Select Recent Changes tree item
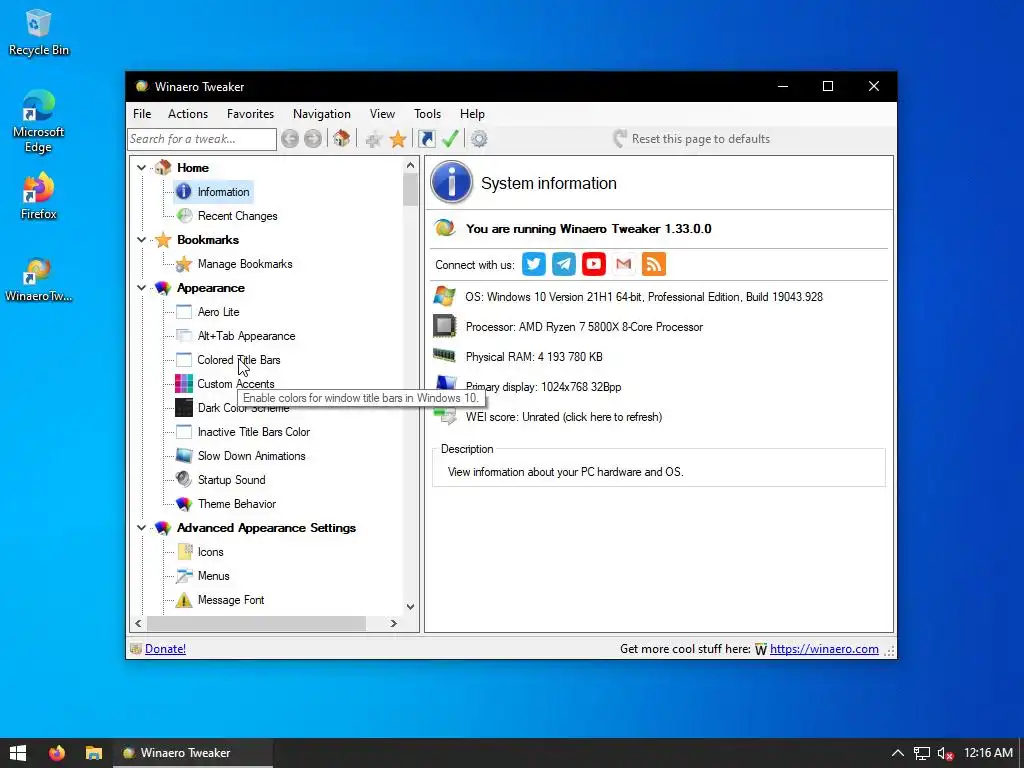 237,216
